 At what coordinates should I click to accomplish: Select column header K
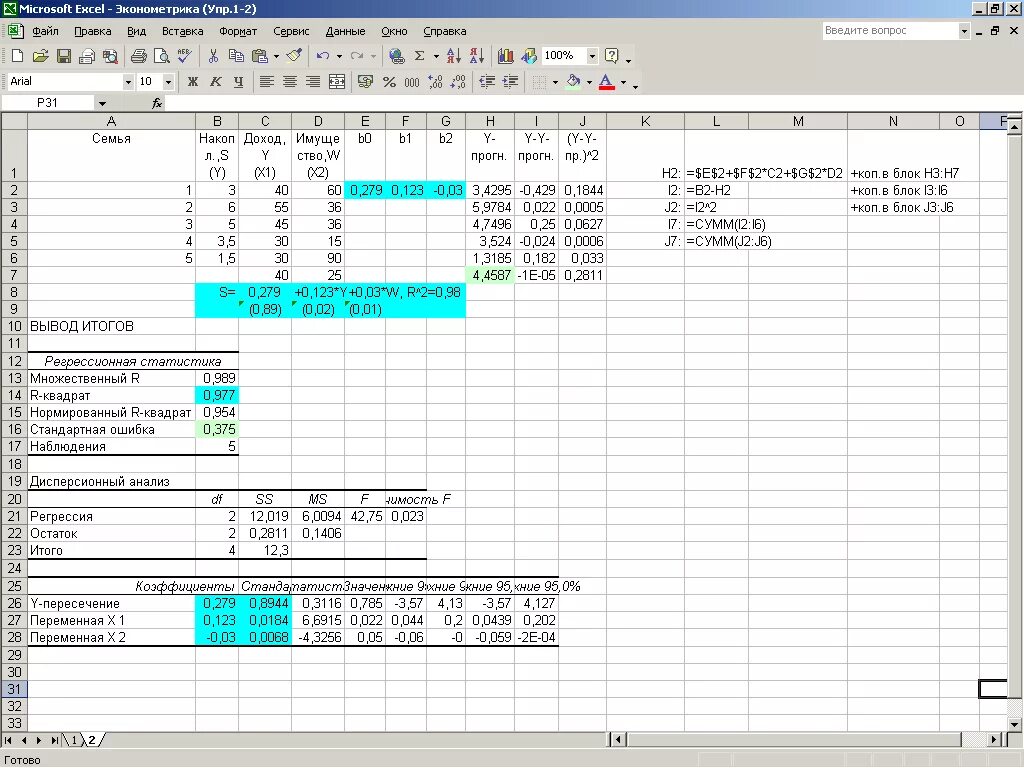point(645,121)
